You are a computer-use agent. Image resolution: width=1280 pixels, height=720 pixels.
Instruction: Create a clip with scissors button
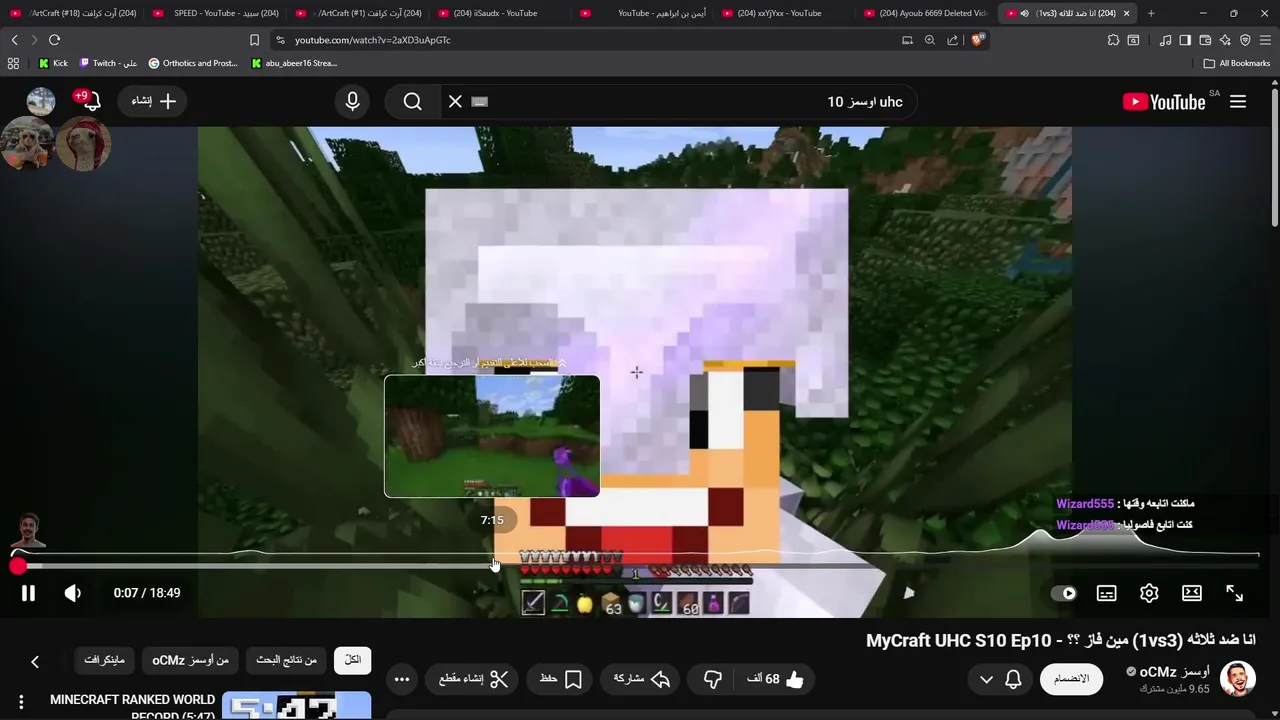(x=474, y=679)
